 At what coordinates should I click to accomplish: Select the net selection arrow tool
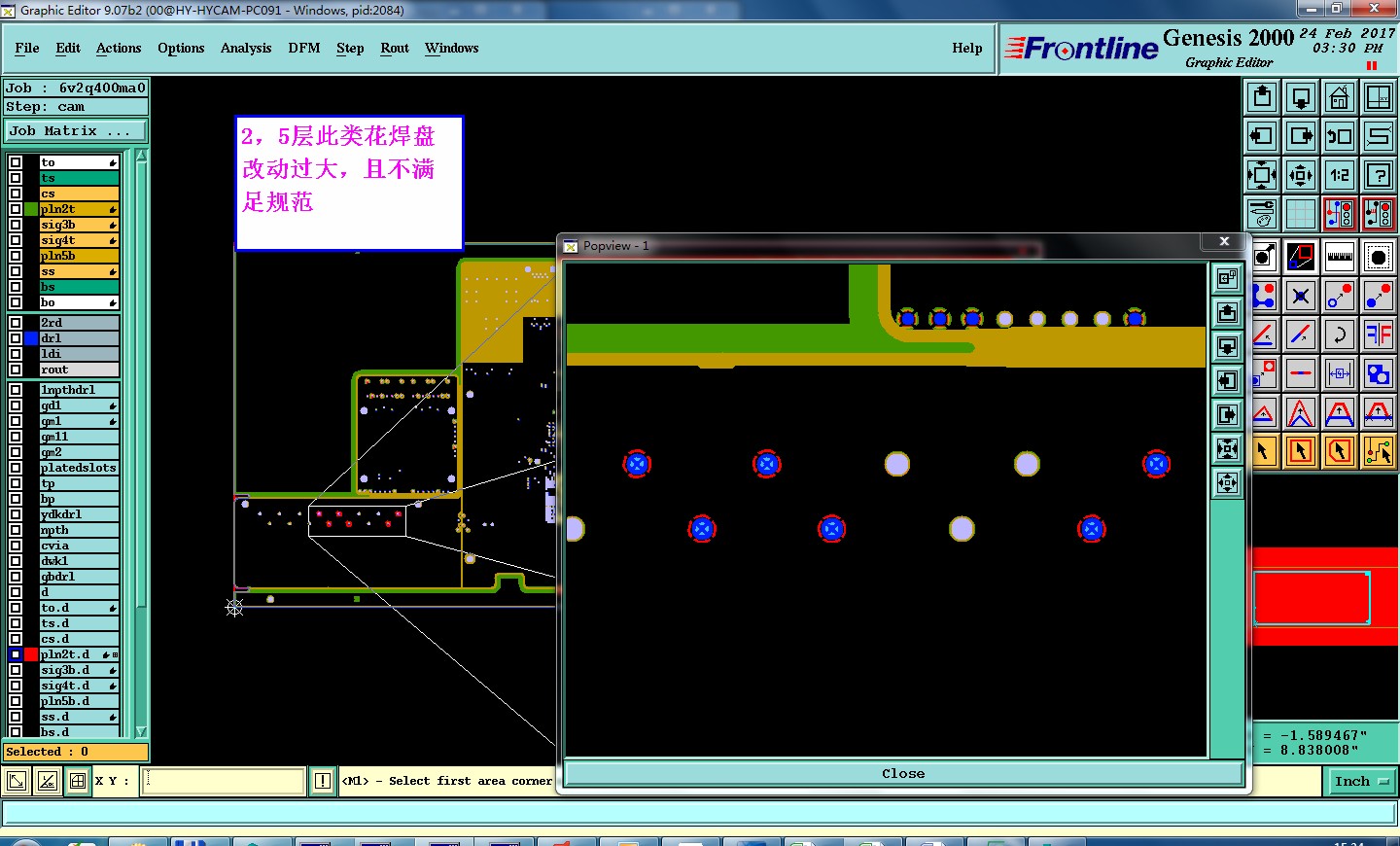pyautogui.click(x=1379, y=451)
